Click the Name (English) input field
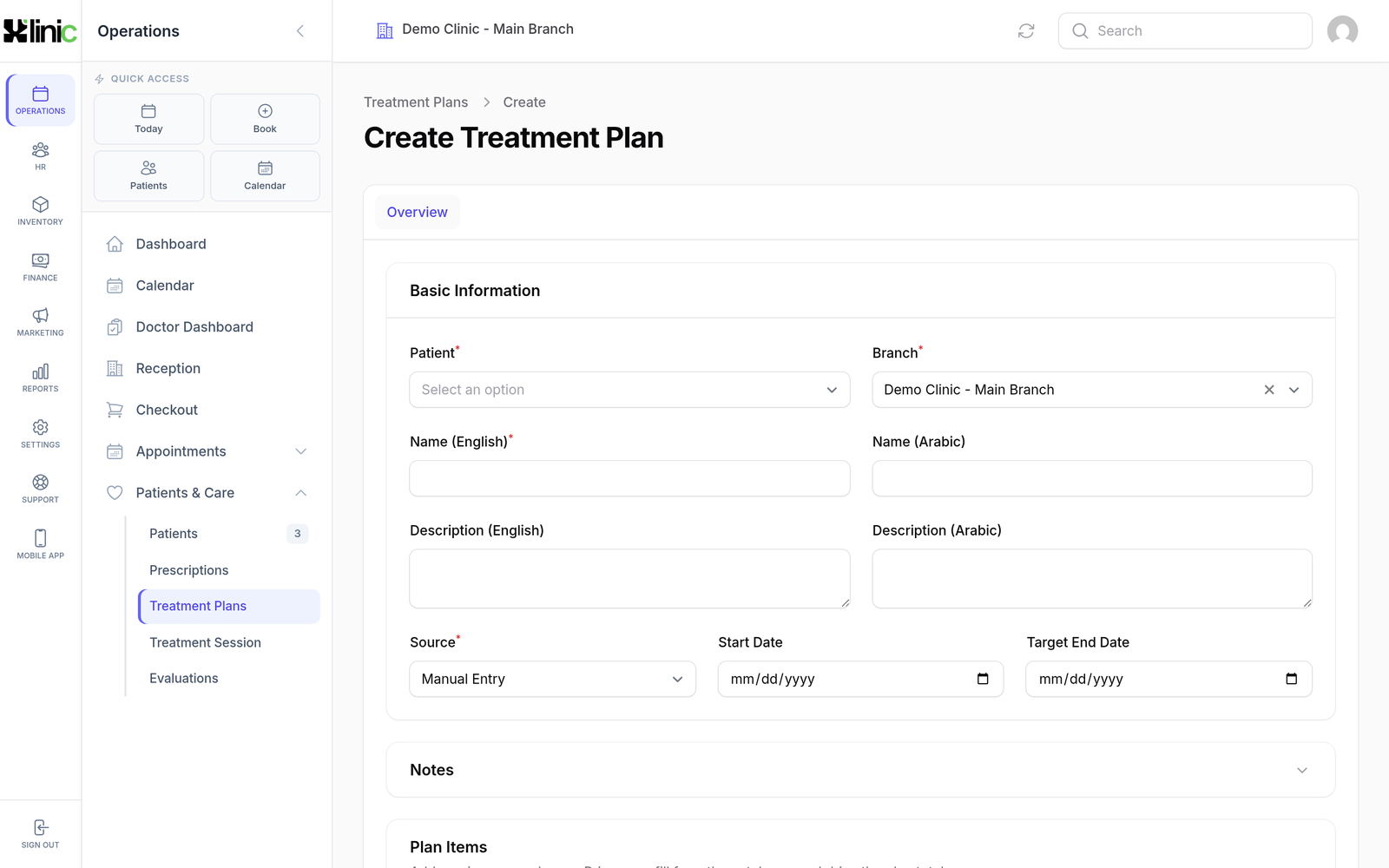 click(629, 478)
